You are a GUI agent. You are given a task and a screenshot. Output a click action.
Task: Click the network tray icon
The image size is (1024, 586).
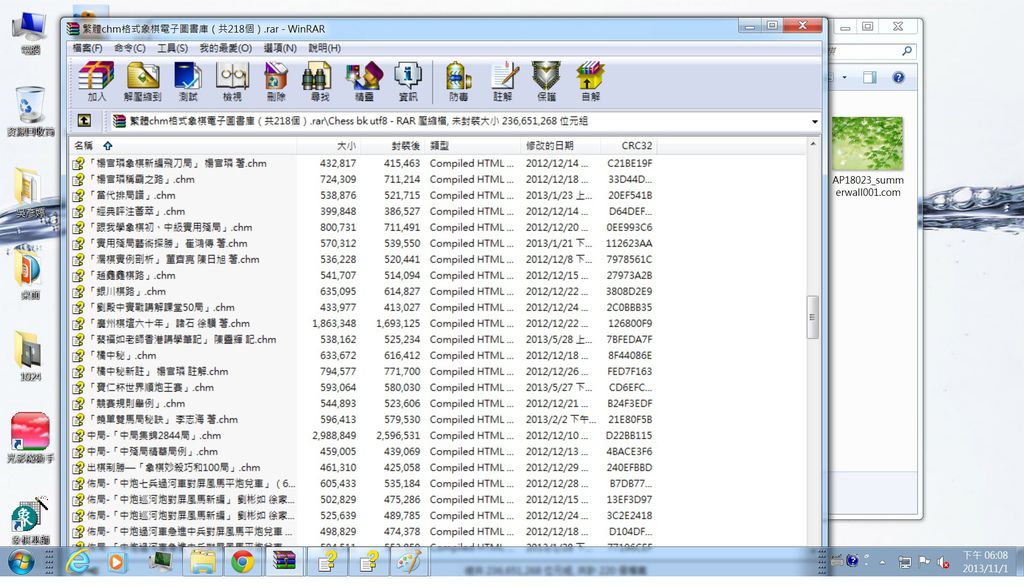(904, 562)
